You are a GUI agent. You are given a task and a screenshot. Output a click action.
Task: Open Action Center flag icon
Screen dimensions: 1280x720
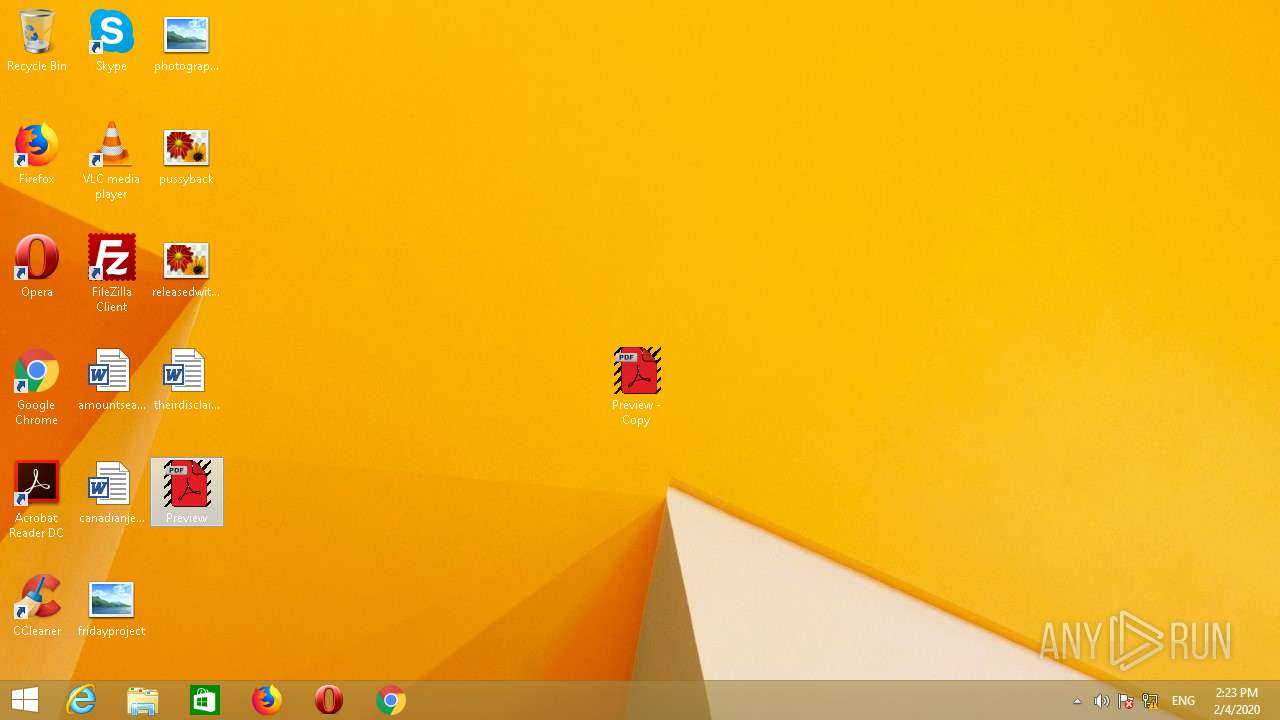tap(1125, 701)
